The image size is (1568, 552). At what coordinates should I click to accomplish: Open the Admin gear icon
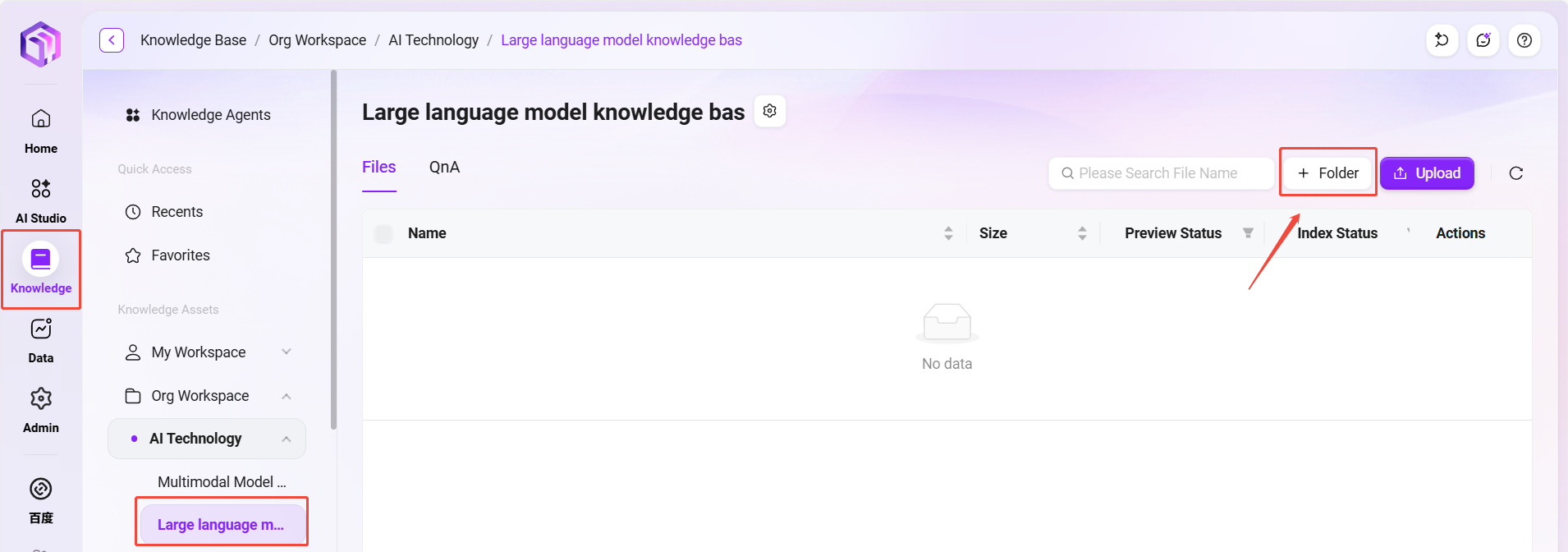(41, 399)
